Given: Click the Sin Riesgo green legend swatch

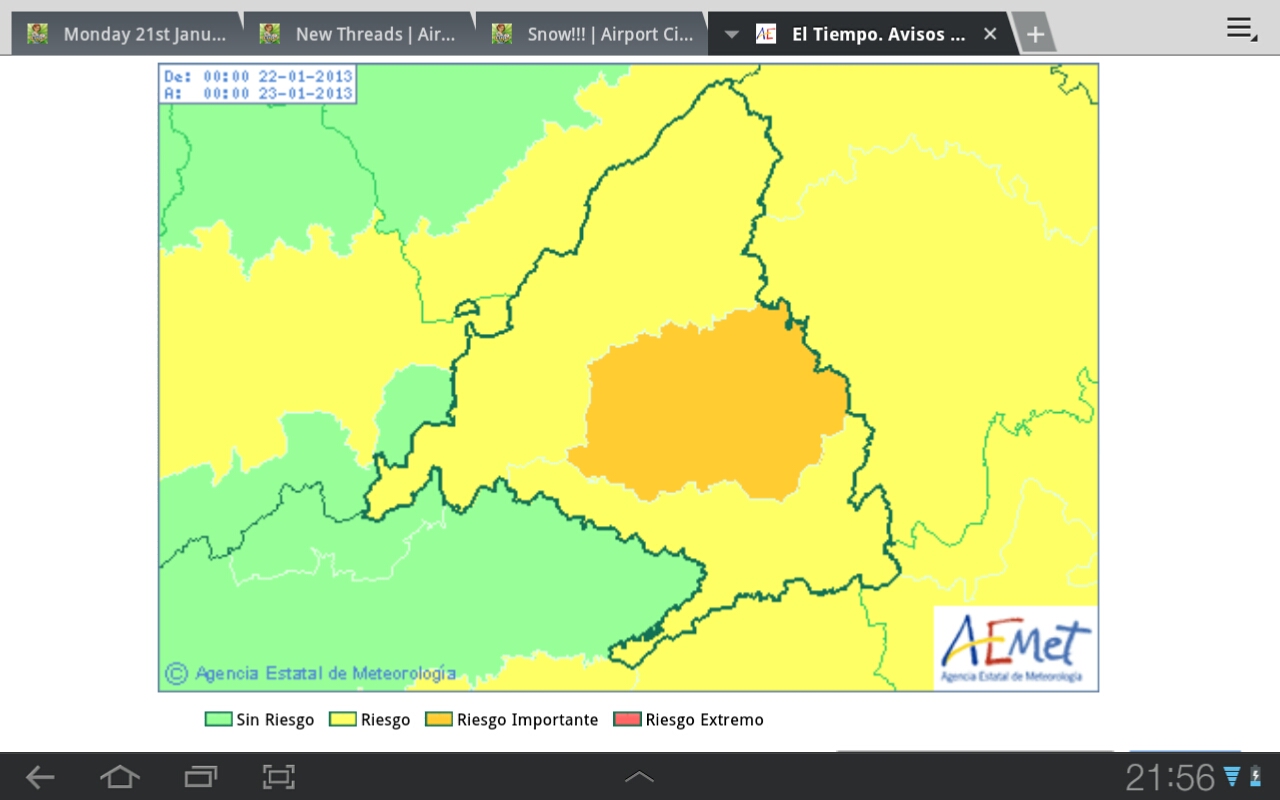Looking at the screenshot, I should 218,720.
